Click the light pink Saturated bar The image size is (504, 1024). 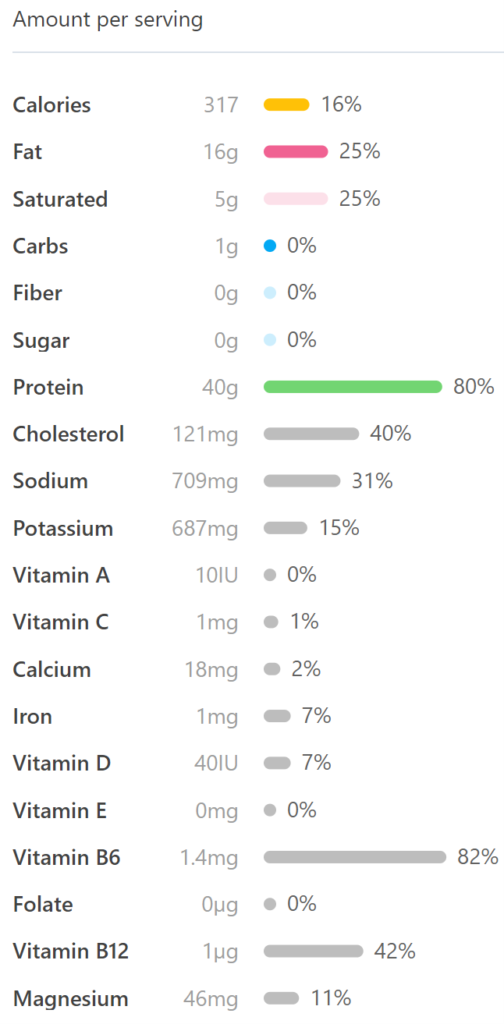coord(295,199)
